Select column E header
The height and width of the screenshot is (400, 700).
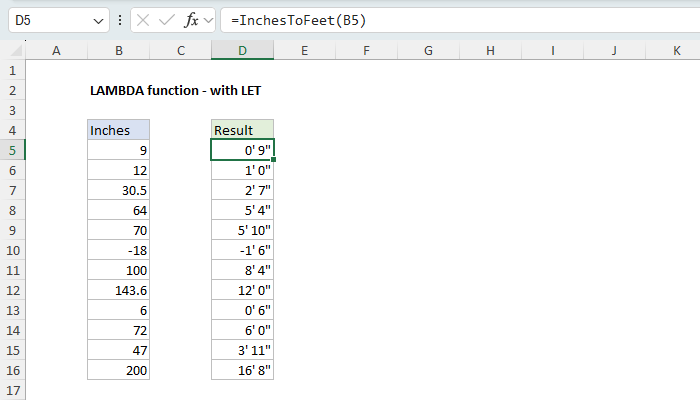[304, 50]
